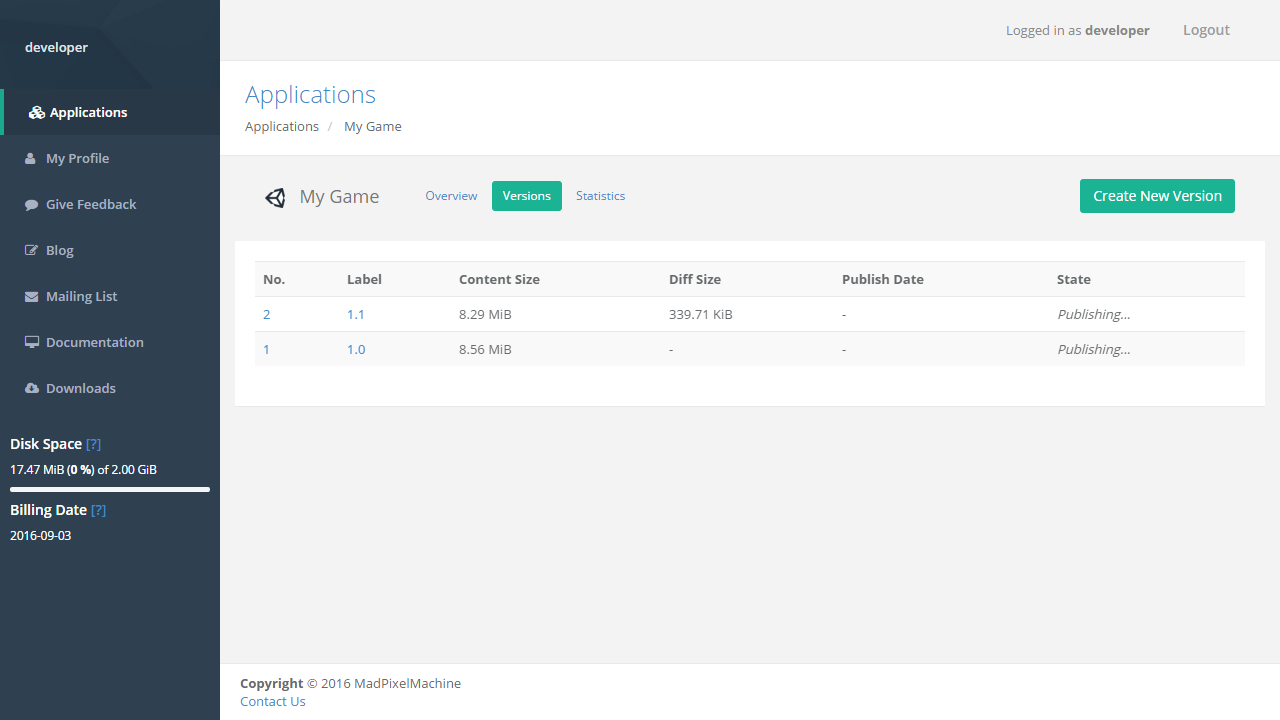The height and width of the screenshot is (720, 1280).
Task: Click the State column header
Action: pos(1074,279)
